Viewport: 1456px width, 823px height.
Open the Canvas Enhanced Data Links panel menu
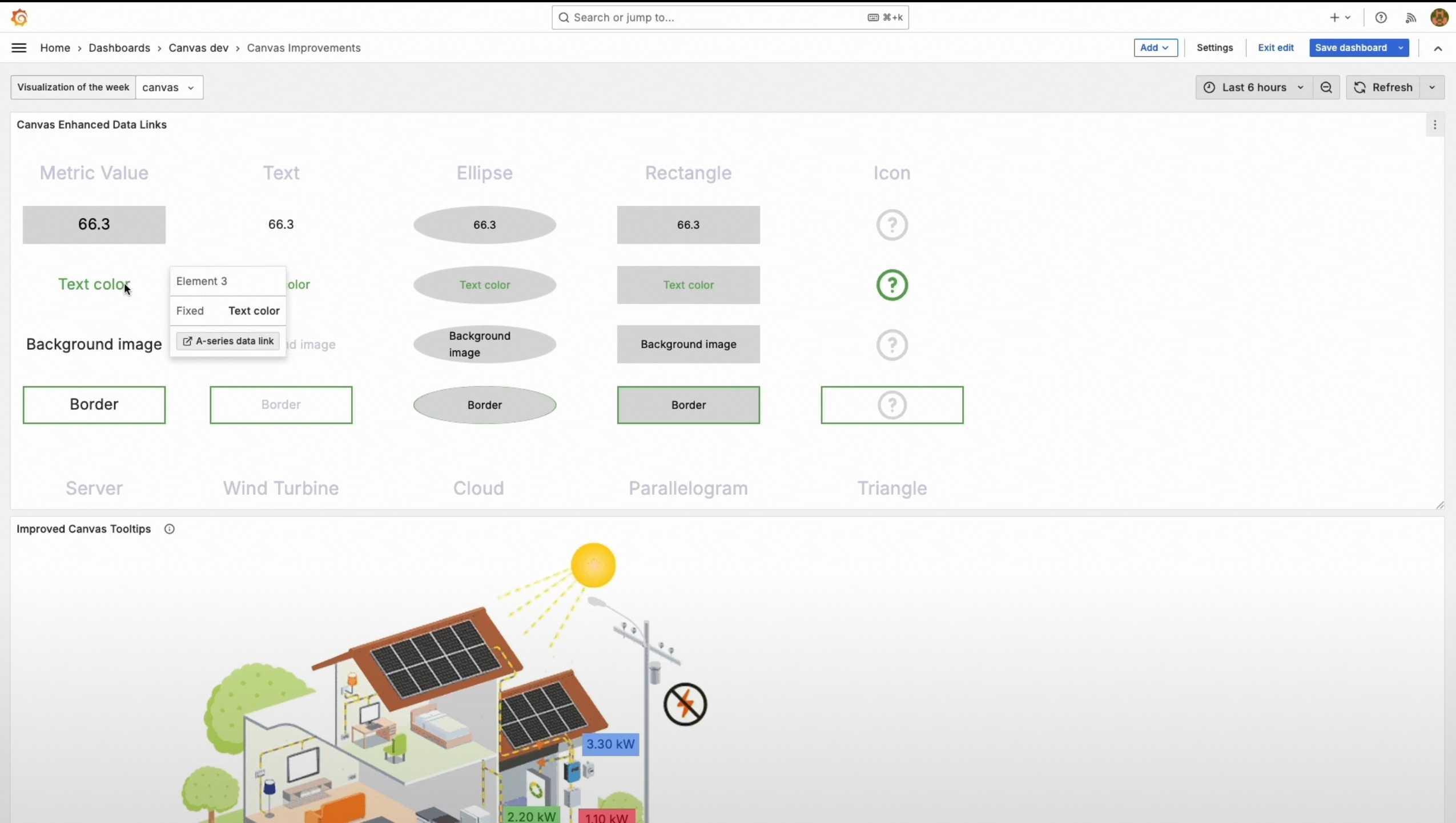click(1434, 125)
